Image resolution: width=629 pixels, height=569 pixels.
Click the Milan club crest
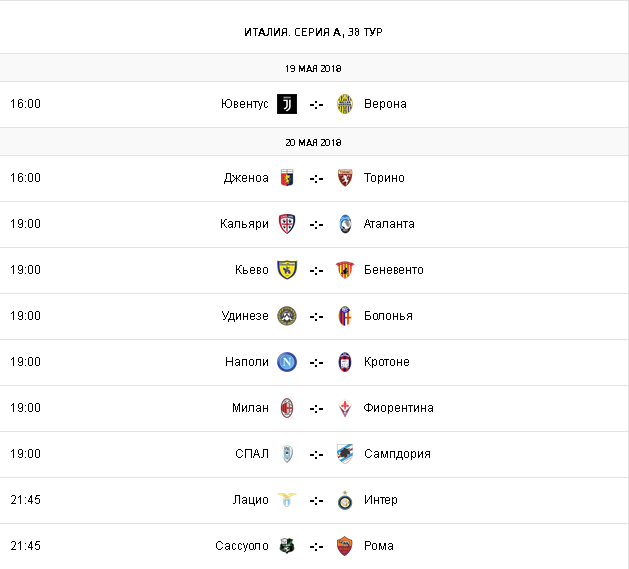pos(287,408)
